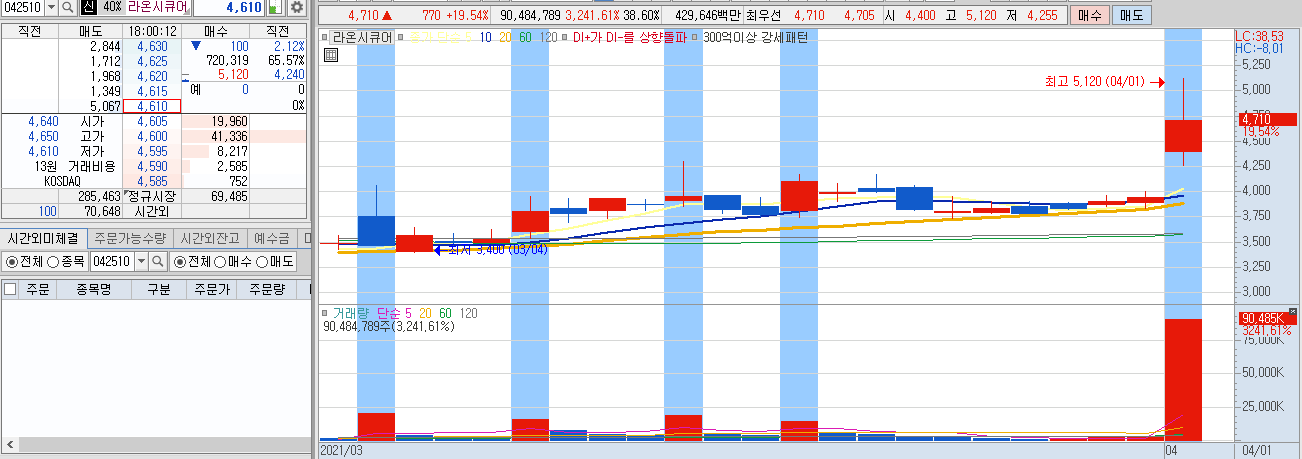Image resolution: width=1302 pixels, height=459 pixels.
Task: Click the blue 매도 sell button
Action: [1131, 16]
